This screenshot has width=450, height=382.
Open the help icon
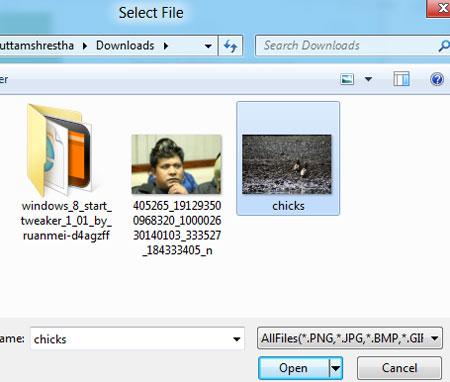click(437, 79)
